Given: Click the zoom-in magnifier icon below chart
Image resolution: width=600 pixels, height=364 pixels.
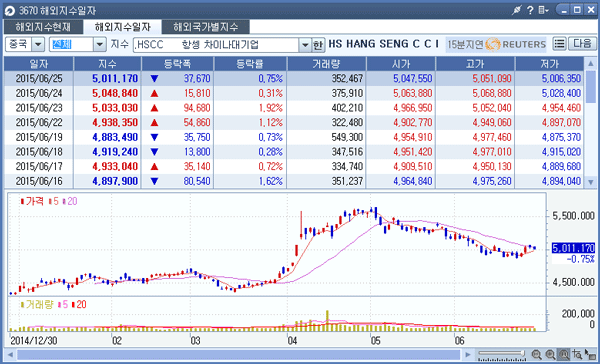Looking at the screenshot, I should [x=550, y=355].
